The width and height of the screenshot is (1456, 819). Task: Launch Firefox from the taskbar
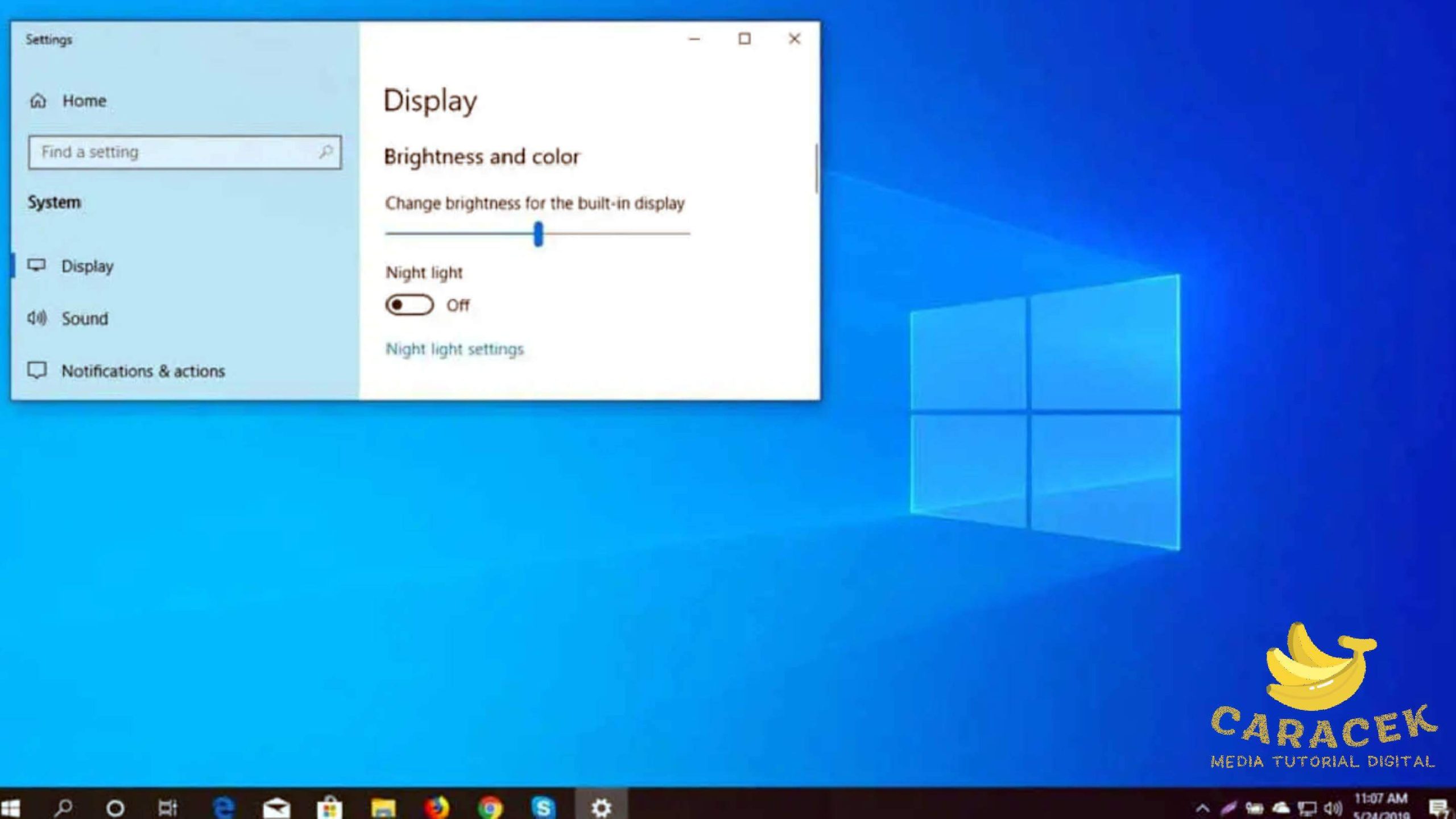(x=436, y=808)
